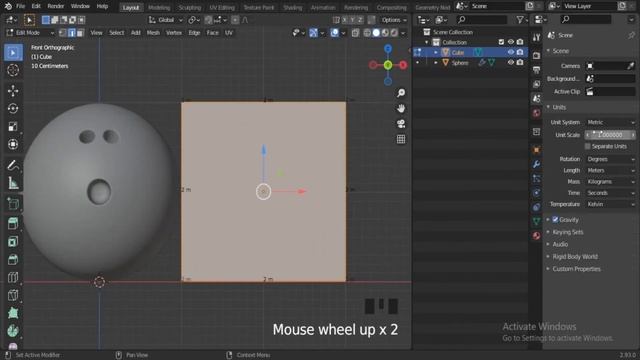Click the pan hand viewport icon
The image size is (640, 360).
(401, 109)
